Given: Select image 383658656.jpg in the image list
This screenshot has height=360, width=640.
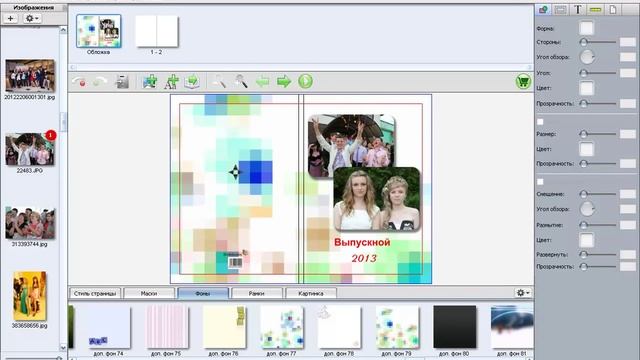Looking at the screenshot, I should pos(30,296).
